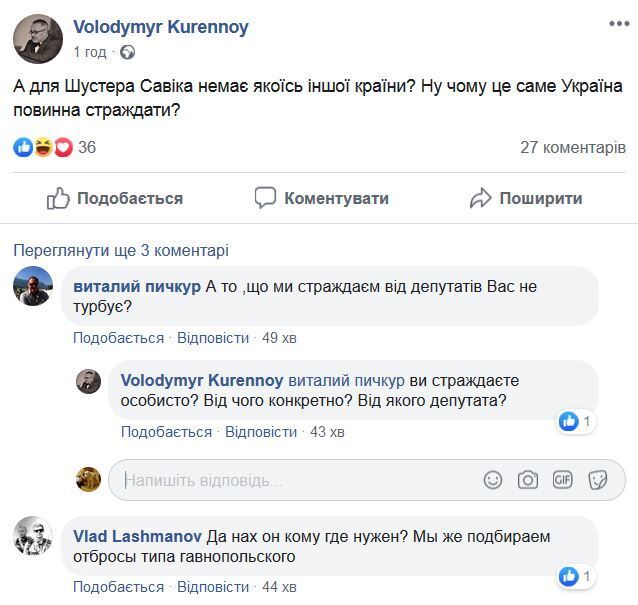Open Volodymyr Kurennoy's profile from post header
The height and width of the screenshot is (605, 638).
pyautogui.click(x=161, y=27)
